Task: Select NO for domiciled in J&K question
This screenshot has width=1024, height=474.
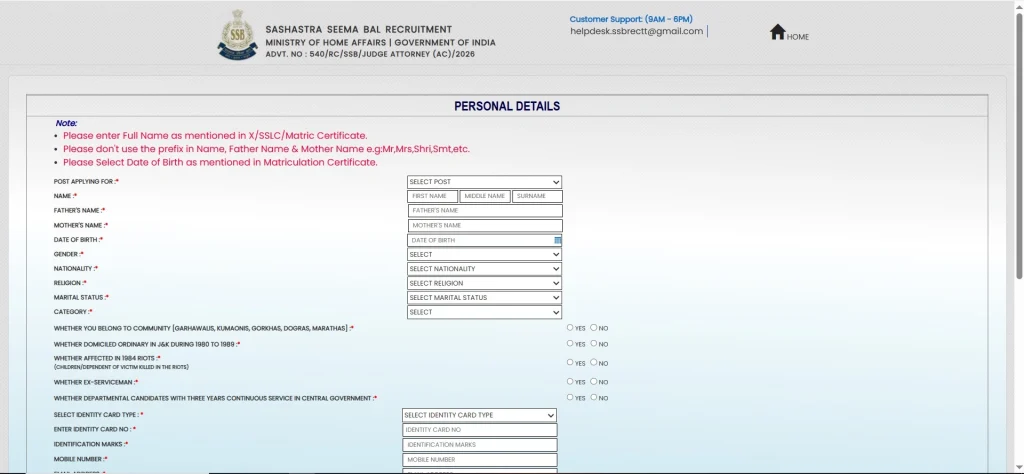Action: pos(594,343)
